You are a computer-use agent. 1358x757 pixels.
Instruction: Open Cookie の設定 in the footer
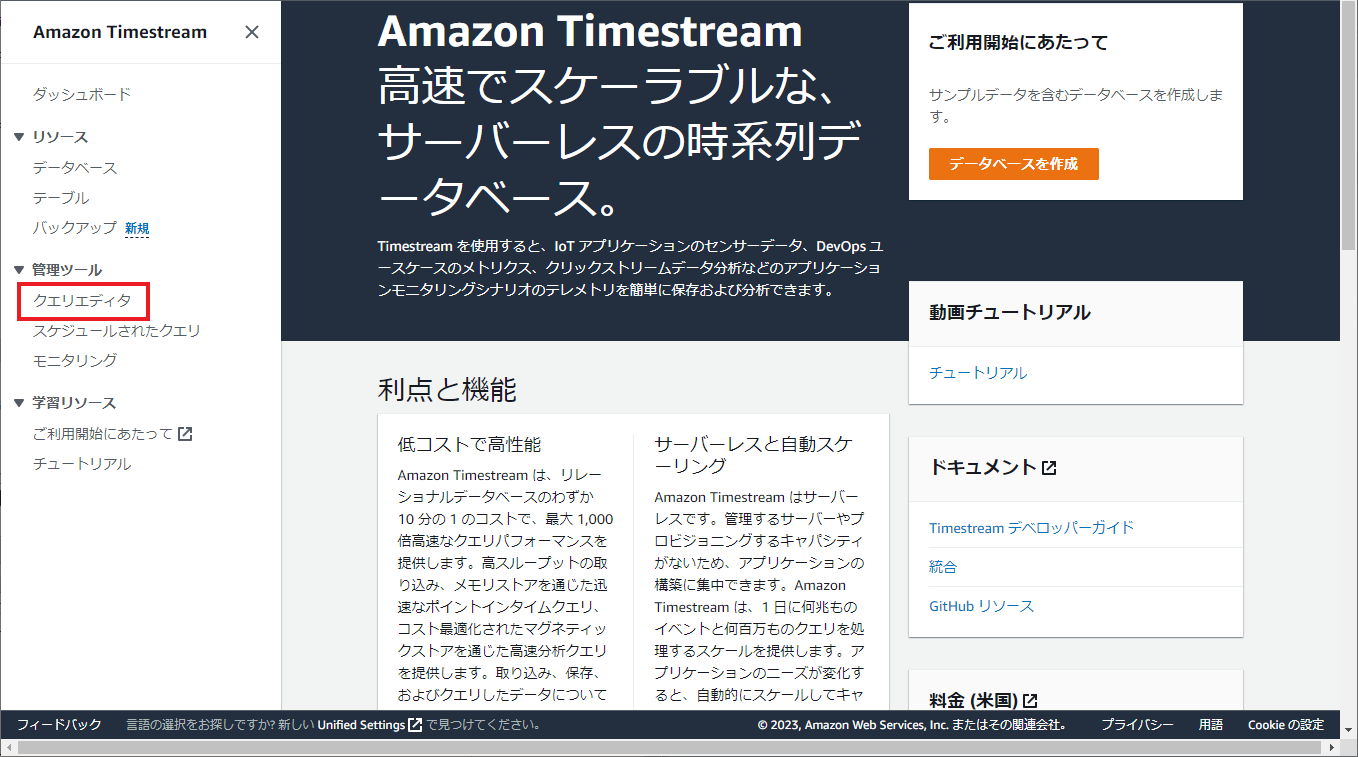(x=1285, y=725)
